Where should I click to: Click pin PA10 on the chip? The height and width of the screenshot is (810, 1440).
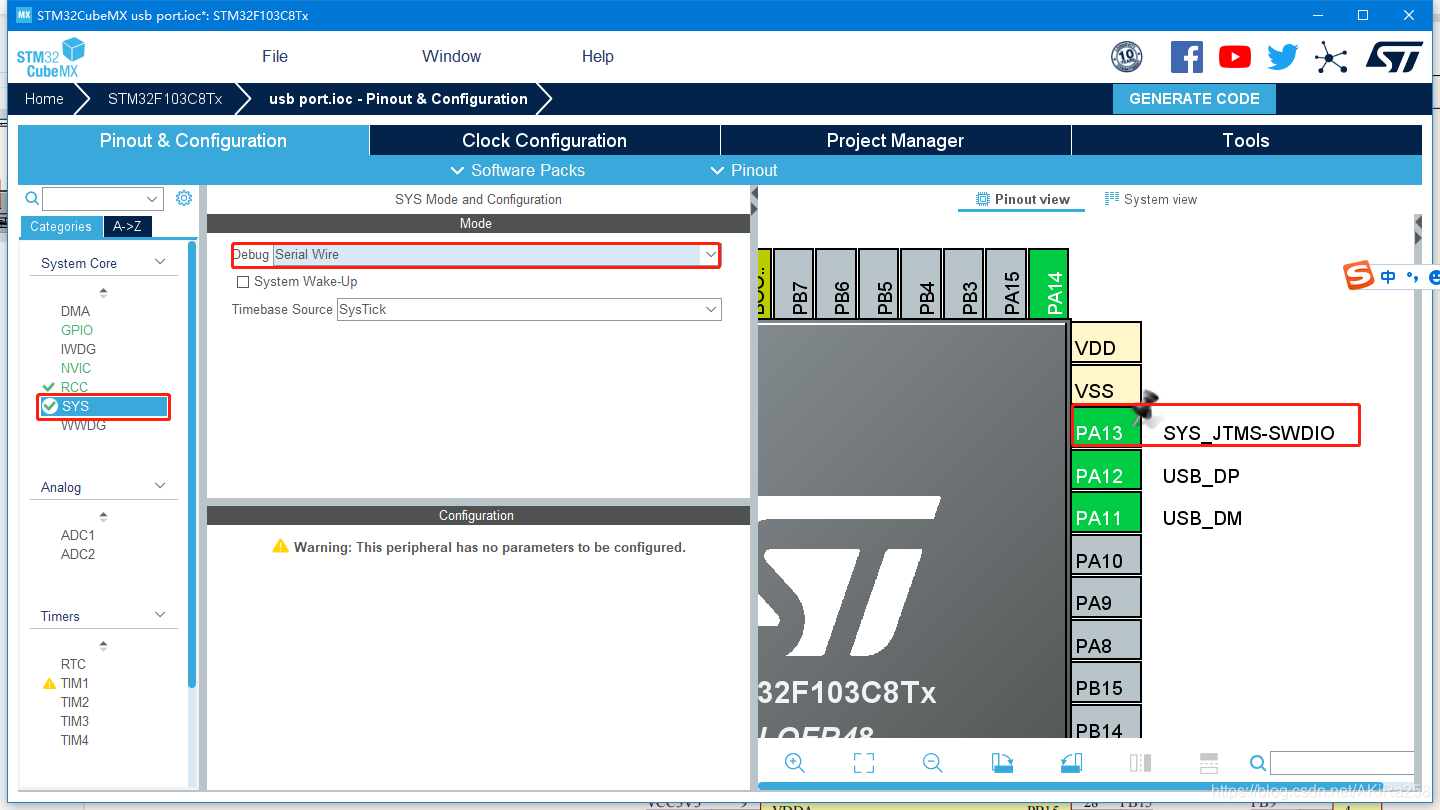[x=1106, y=554]
